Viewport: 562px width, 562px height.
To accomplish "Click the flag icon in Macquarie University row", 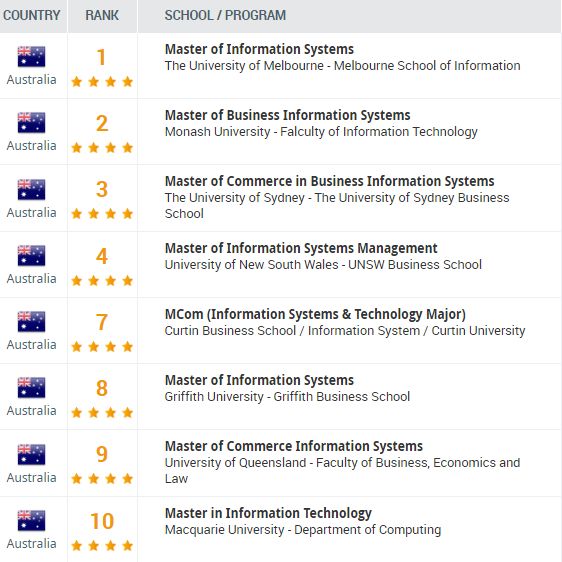I will (x=32, y=520).
